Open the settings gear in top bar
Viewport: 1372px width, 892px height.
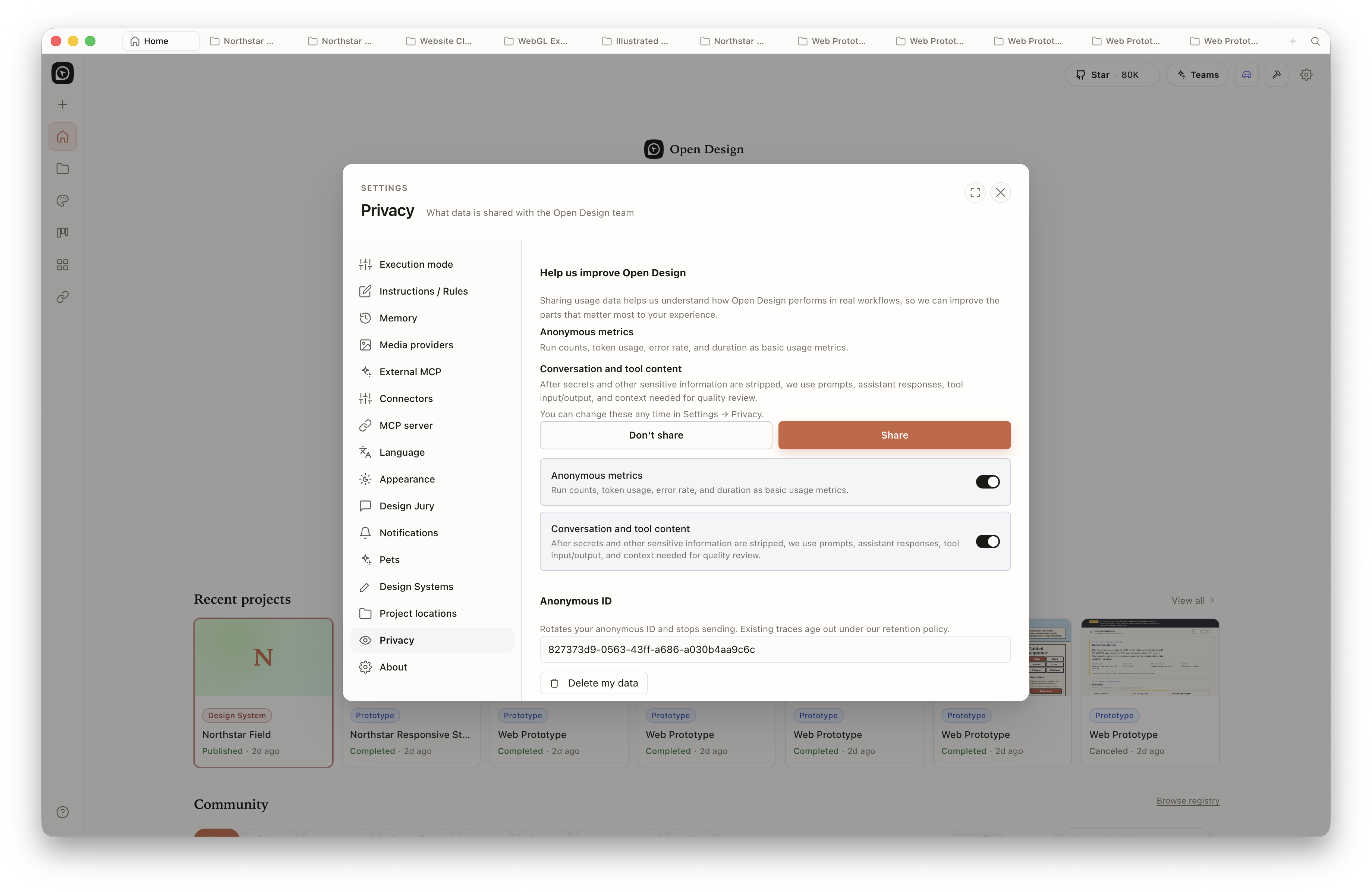[x=1306, y=74]
